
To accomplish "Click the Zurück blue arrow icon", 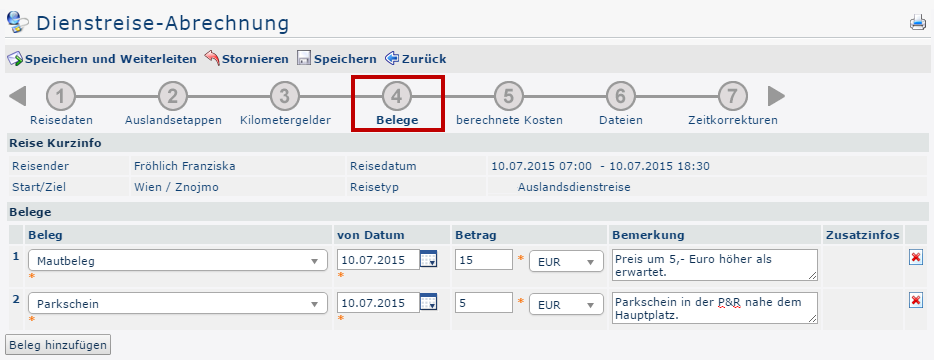I will [x=392, y=58].
